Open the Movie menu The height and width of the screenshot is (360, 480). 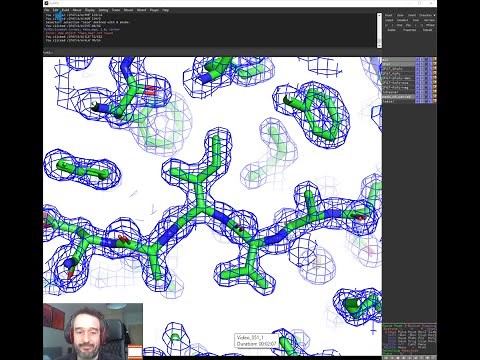click(77, 10)
